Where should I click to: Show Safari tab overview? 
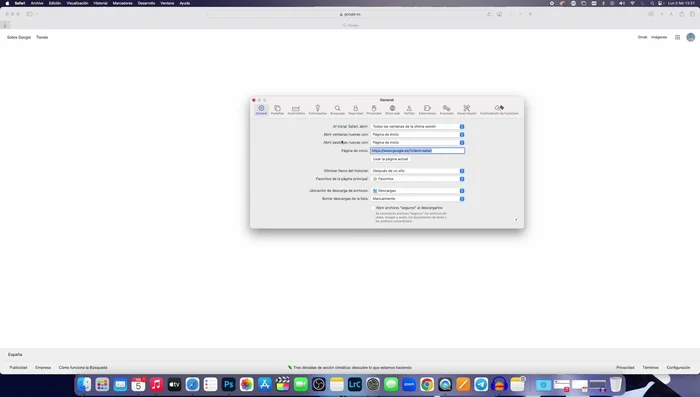tap(692, 14)
